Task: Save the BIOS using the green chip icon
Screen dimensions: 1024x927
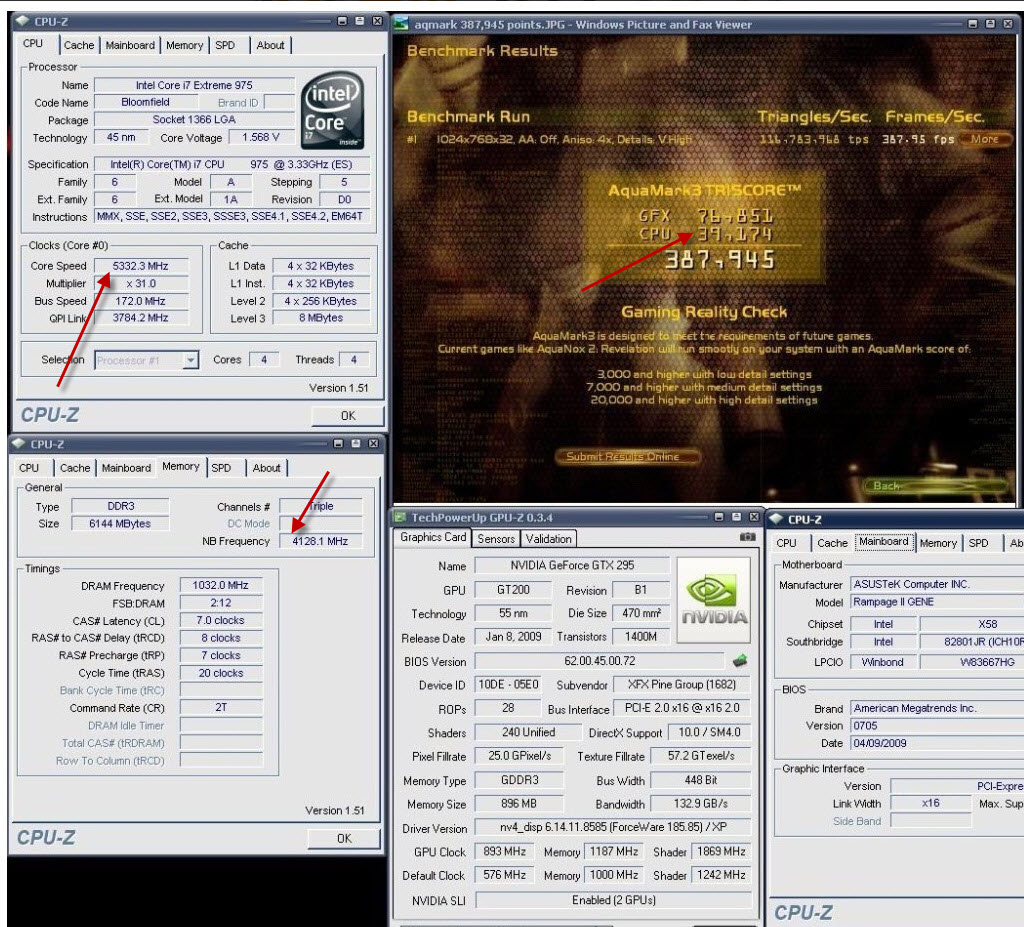Action: pos(740,661)
